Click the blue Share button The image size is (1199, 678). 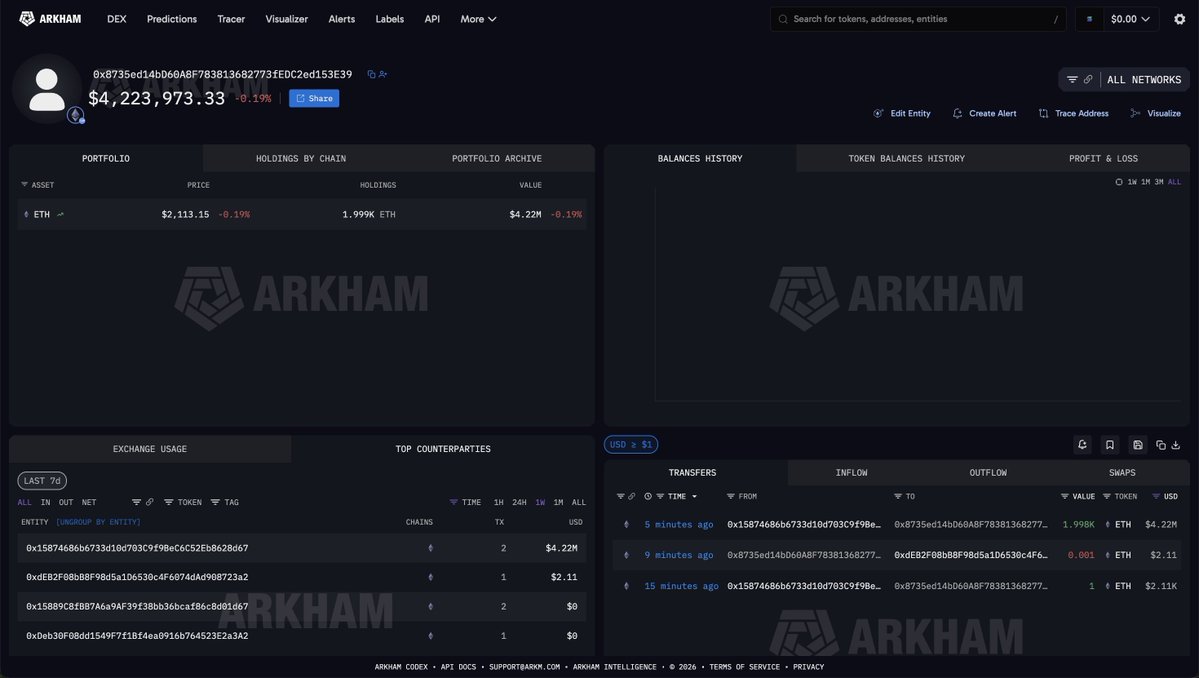314,98
